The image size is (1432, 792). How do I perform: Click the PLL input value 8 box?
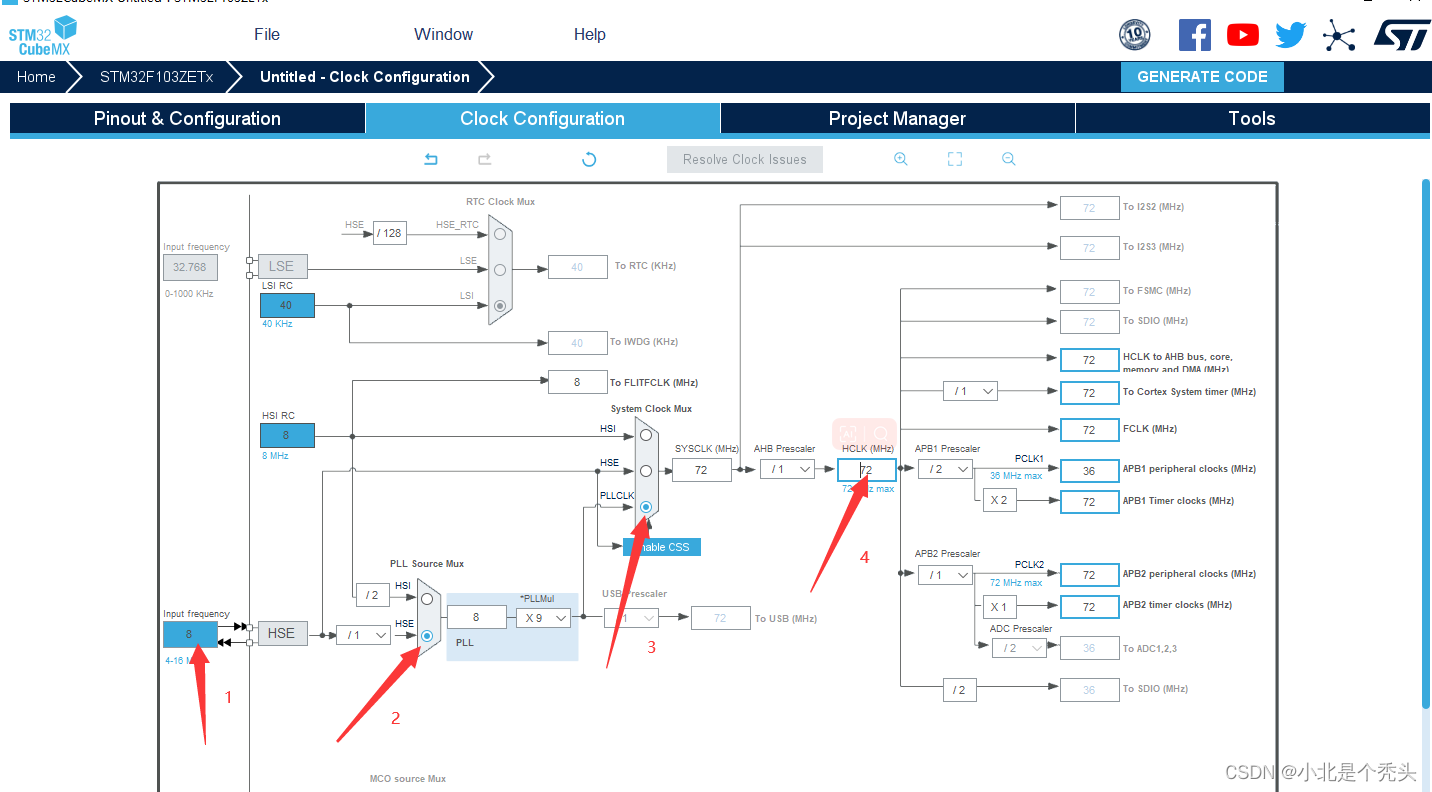tap(476, 617)
